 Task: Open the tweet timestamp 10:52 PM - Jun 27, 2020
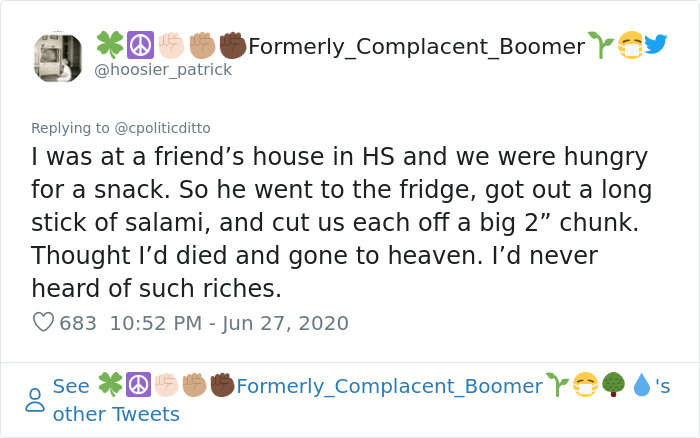(x=229, y=323)
